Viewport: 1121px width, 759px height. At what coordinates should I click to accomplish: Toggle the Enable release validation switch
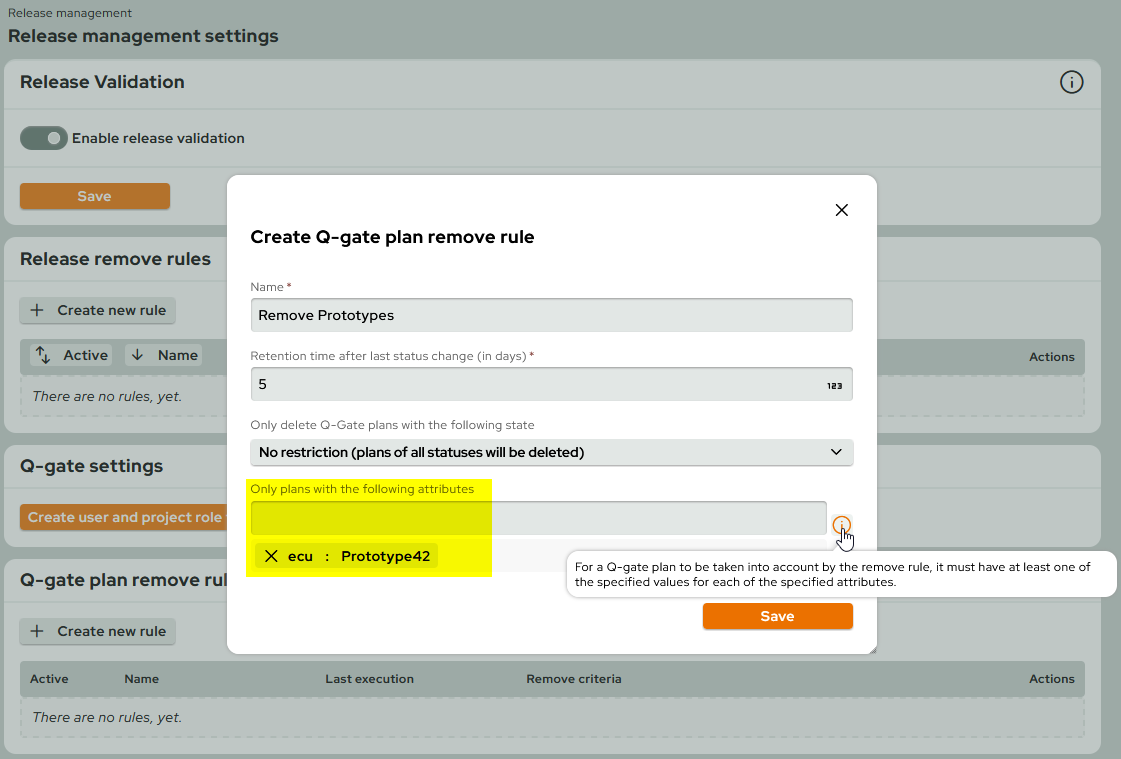click(44, 138)
